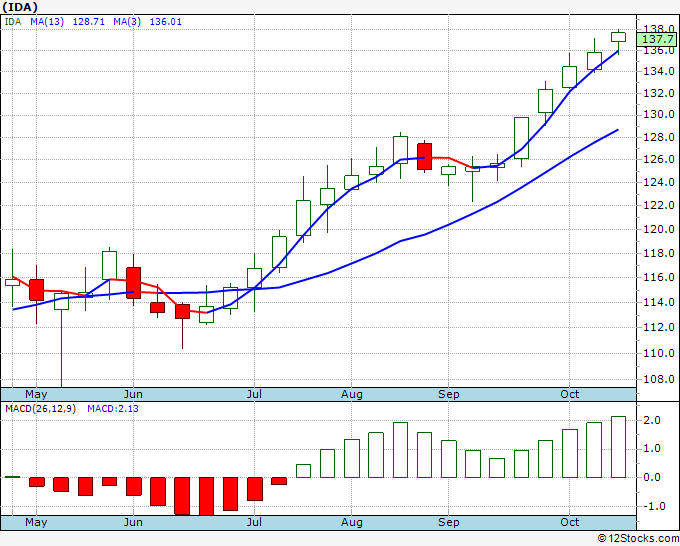Click the MACD:2.13 value label

click(x=113, y=409)
